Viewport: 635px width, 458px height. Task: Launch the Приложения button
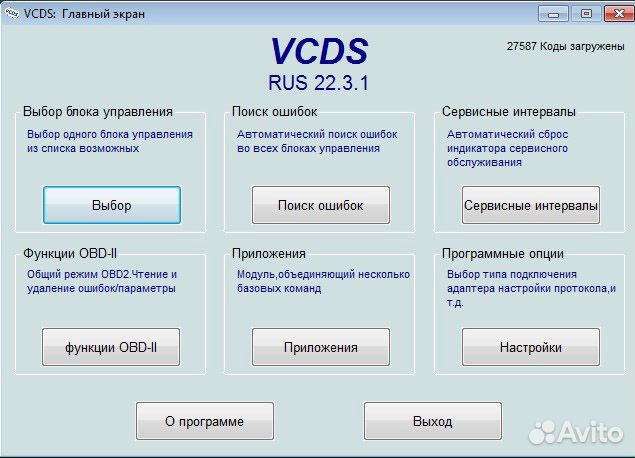click(321, 347)
